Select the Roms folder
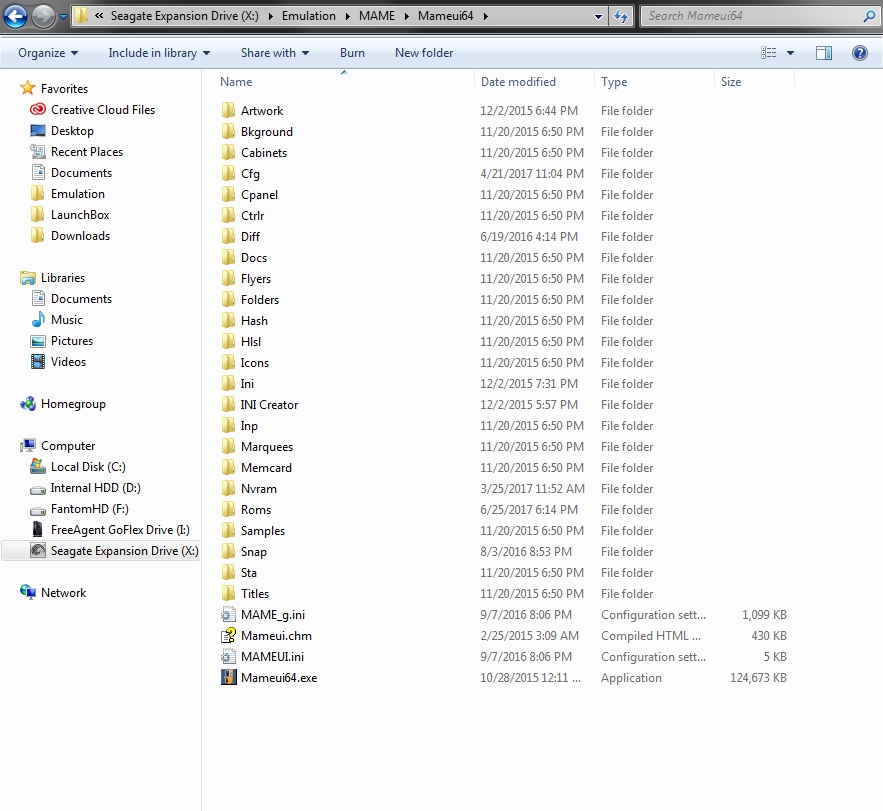 point(256,510)
